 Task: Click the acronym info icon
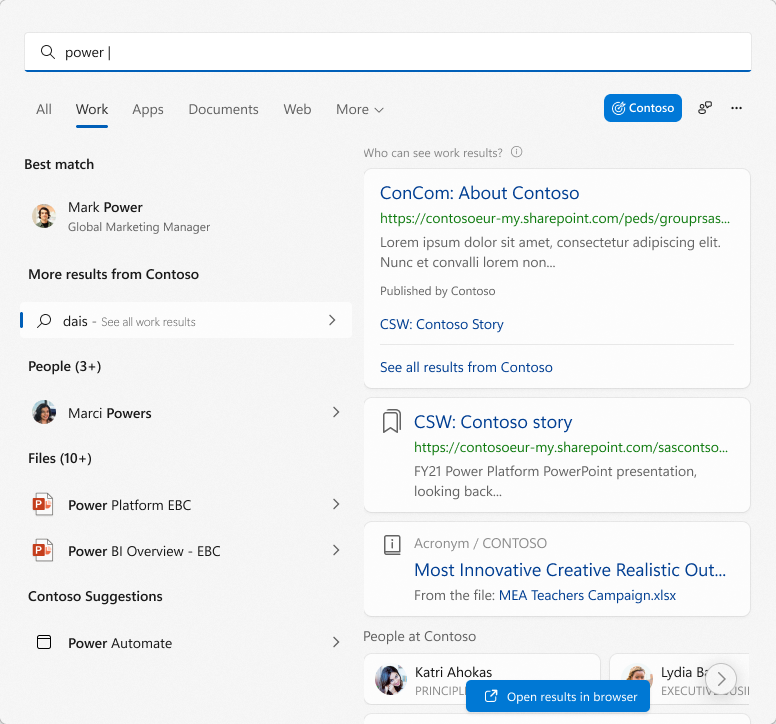[x=392, y=544]
